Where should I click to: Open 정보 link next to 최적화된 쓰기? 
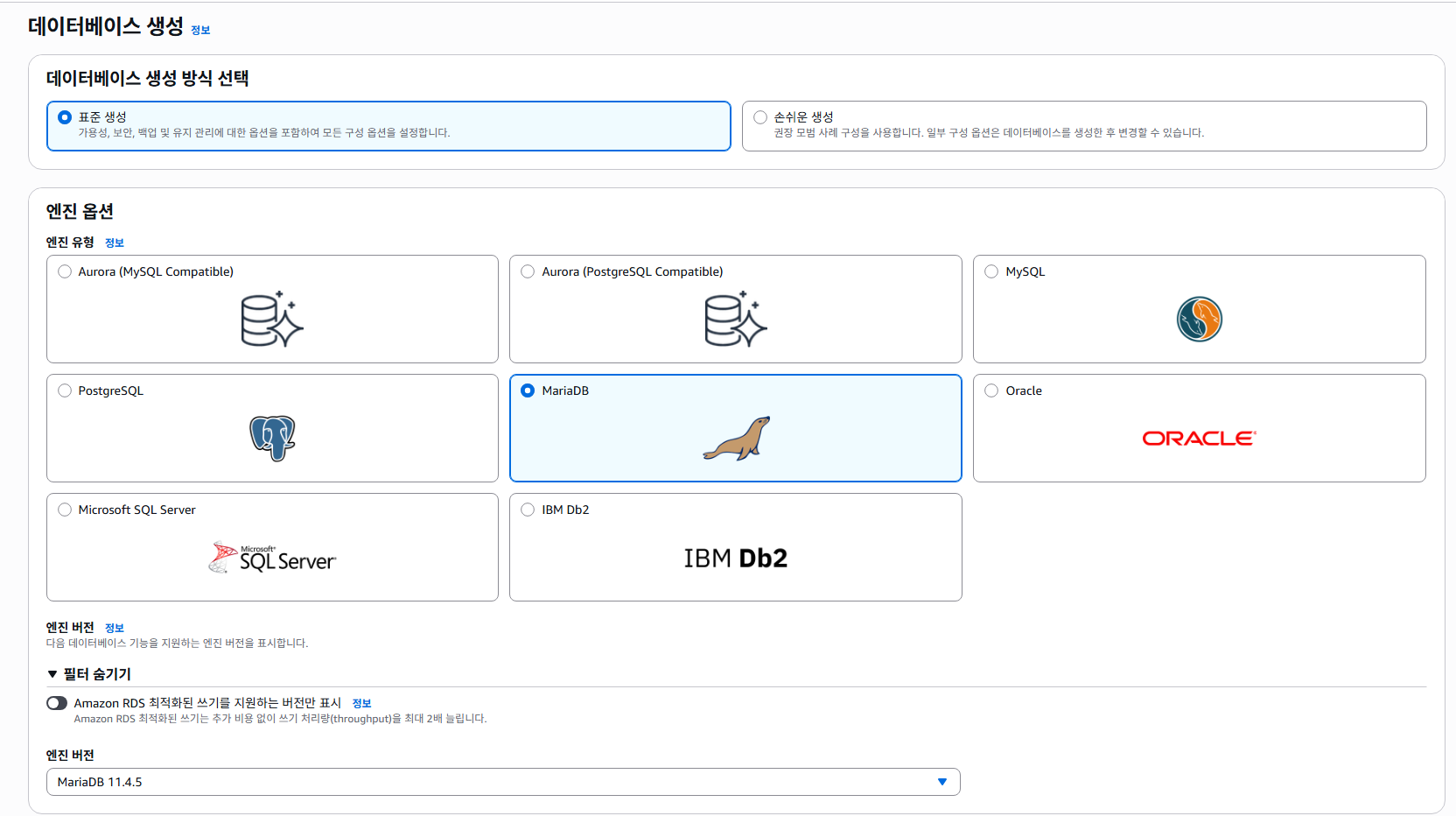coord(362,703)
